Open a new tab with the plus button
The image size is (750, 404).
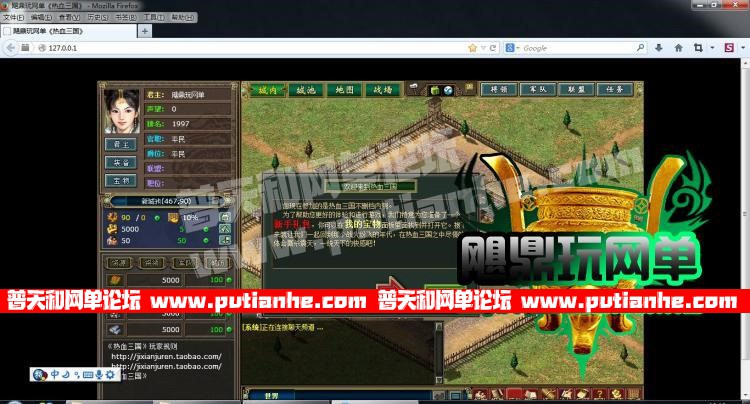pos(144,31)
